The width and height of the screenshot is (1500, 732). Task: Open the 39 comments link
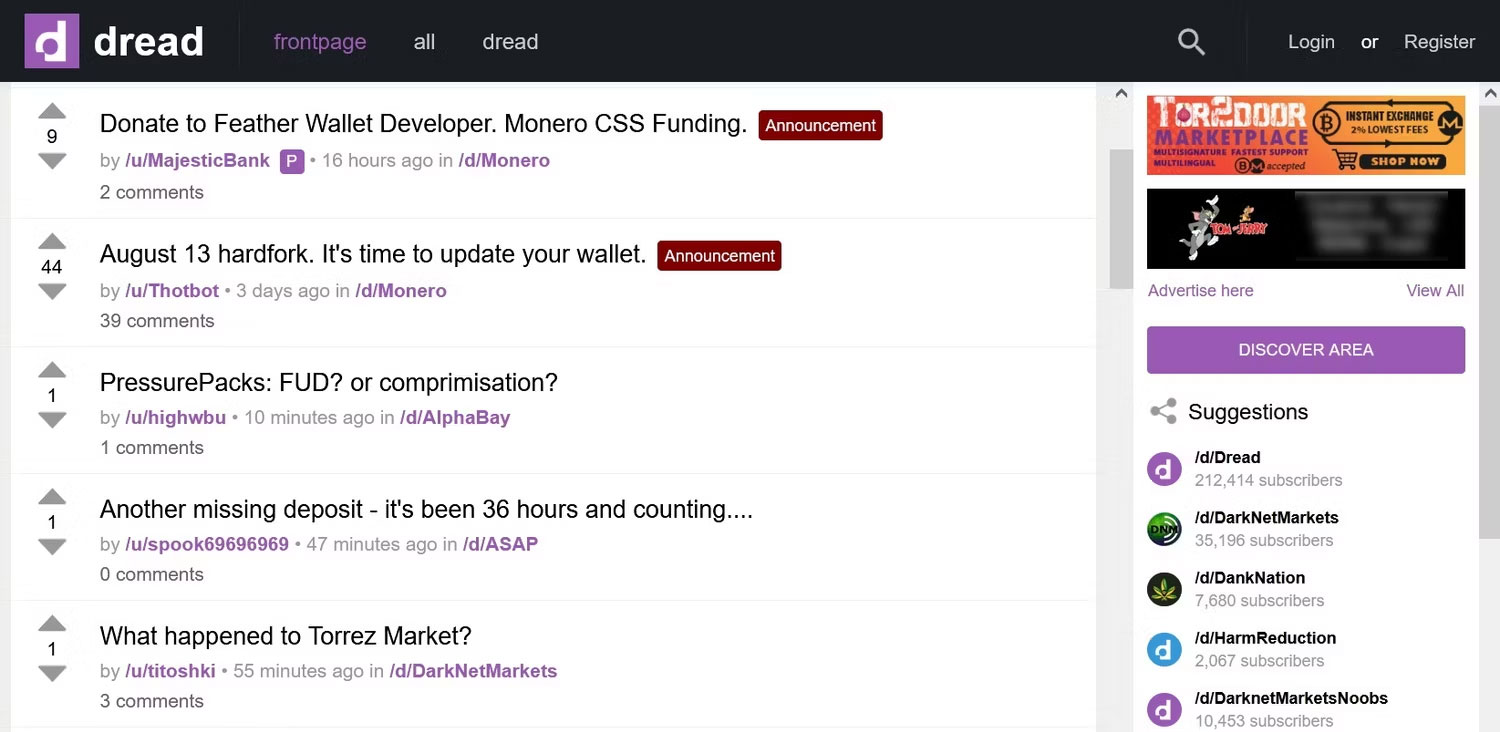[x=157, y=321]
